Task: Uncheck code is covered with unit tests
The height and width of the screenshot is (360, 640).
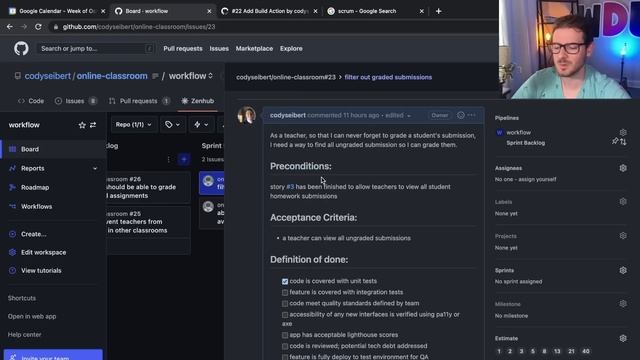Action: coord(285,281)
